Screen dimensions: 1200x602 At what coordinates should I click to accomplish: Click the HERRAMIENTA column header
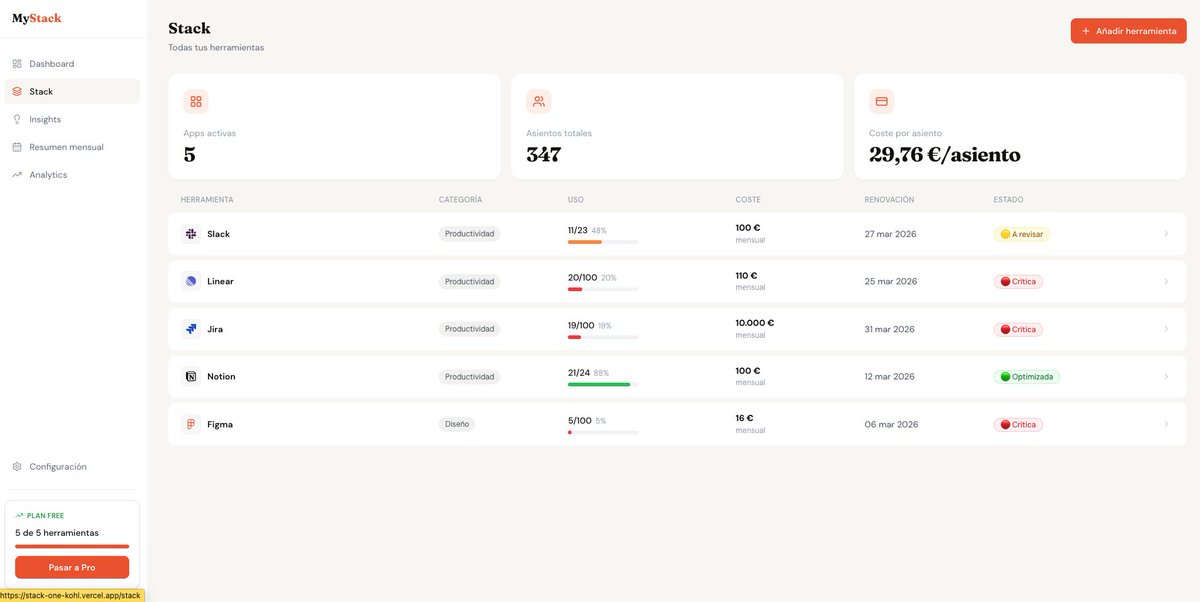207,200
